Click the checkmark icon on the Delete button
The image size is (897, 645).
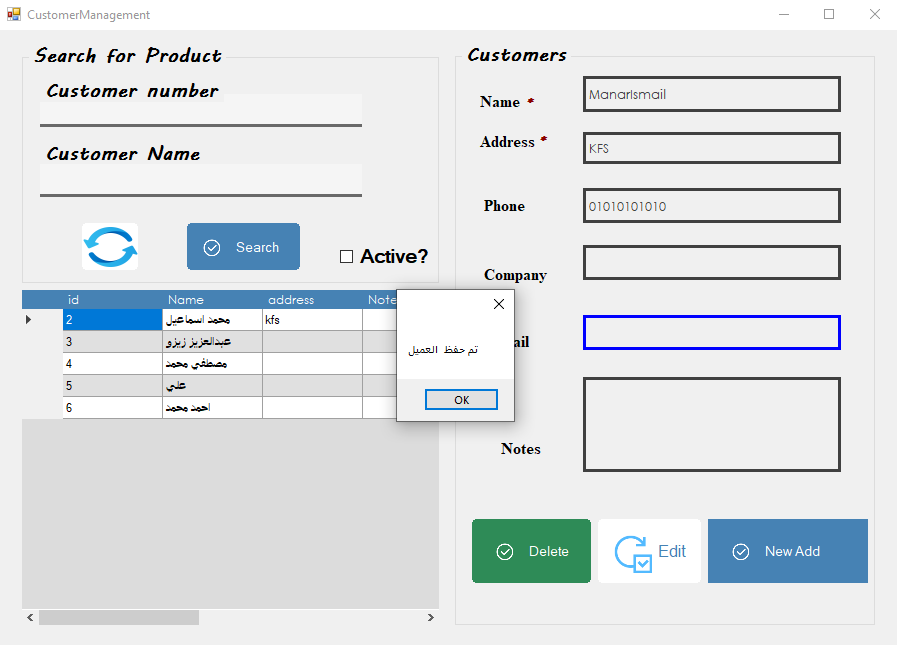pyautogui.click(x=505, y=551)
